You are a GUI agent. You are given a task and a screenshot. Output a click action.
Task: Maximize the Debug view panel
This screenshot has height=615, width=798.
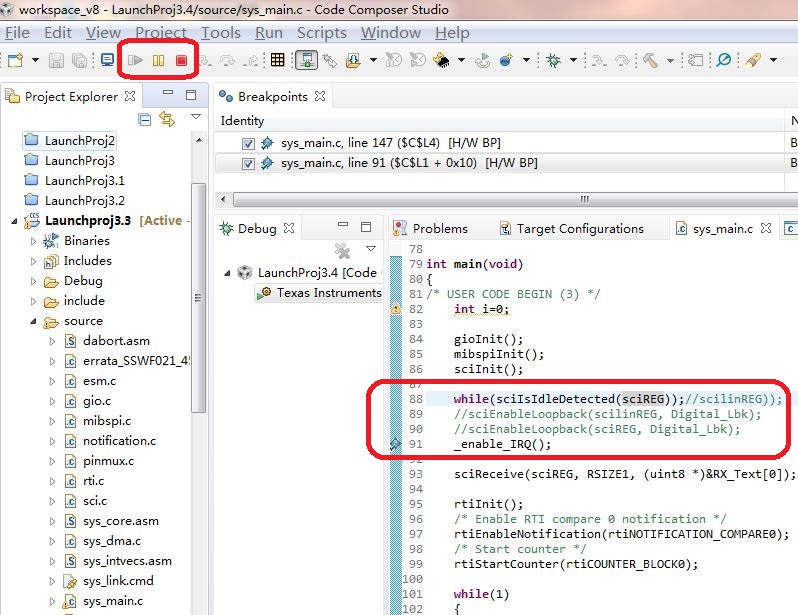(x=366, y=227)
